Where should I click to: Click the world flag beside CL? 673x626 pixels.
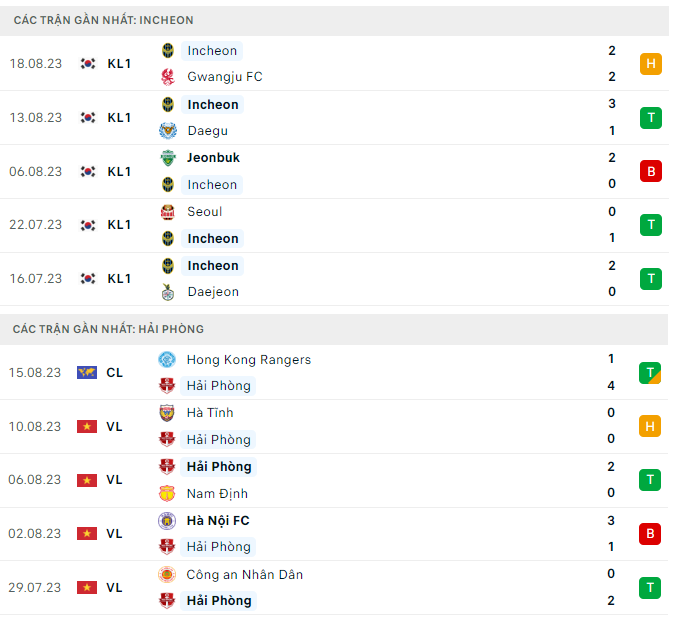87,373
